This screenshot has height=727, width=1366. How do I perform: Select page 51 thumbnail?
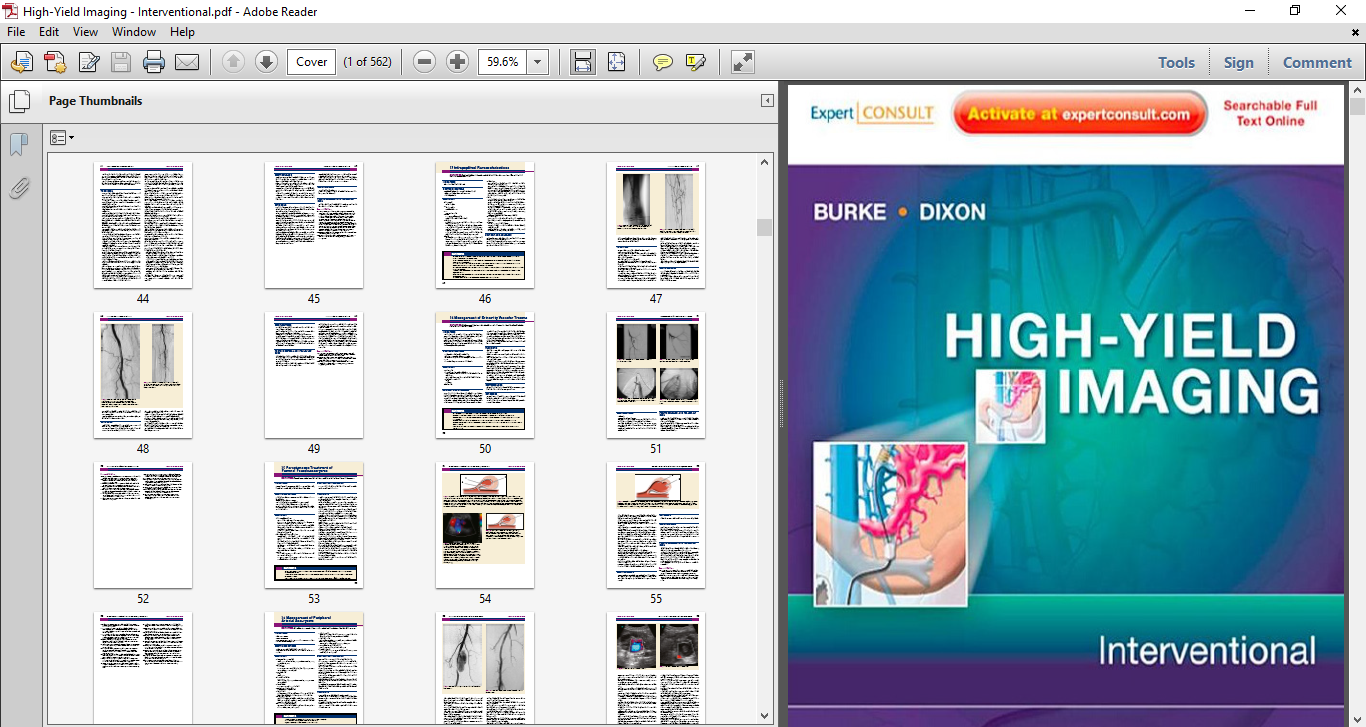pyautogui.click(x=656, y=375)
